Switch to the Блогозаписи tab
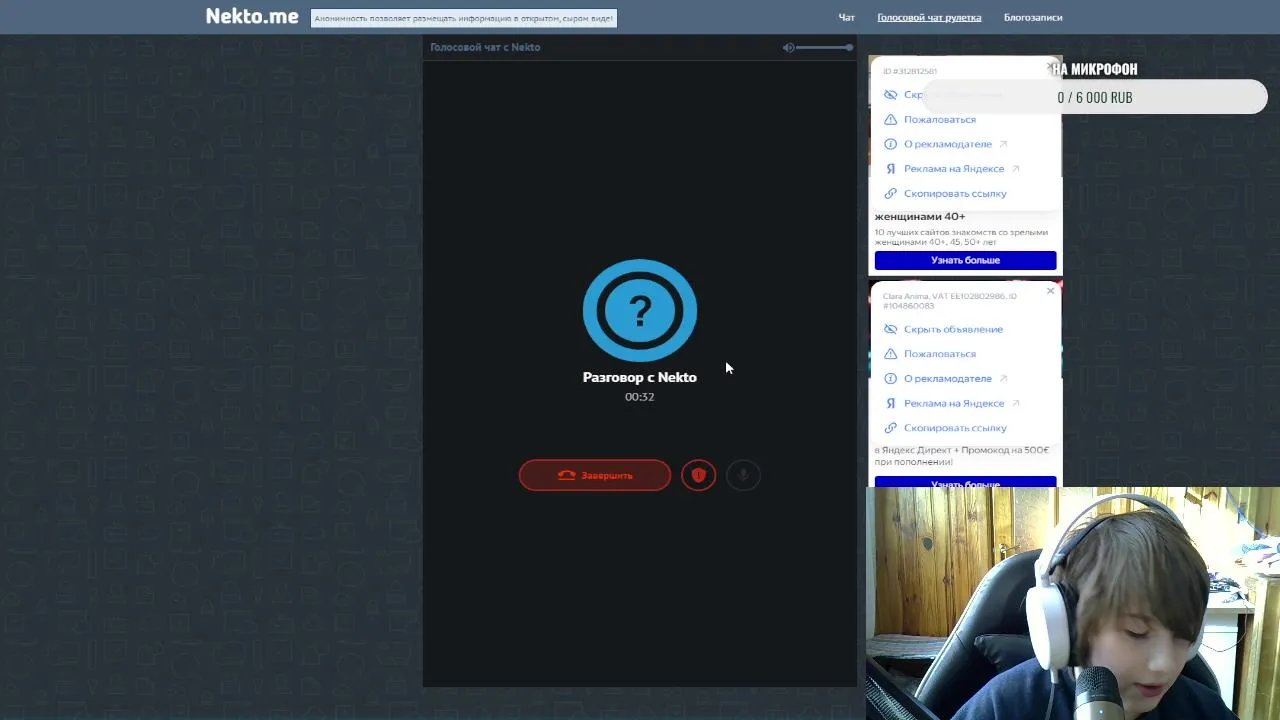Viewport: 1280px width, 720px height. 1033,17
